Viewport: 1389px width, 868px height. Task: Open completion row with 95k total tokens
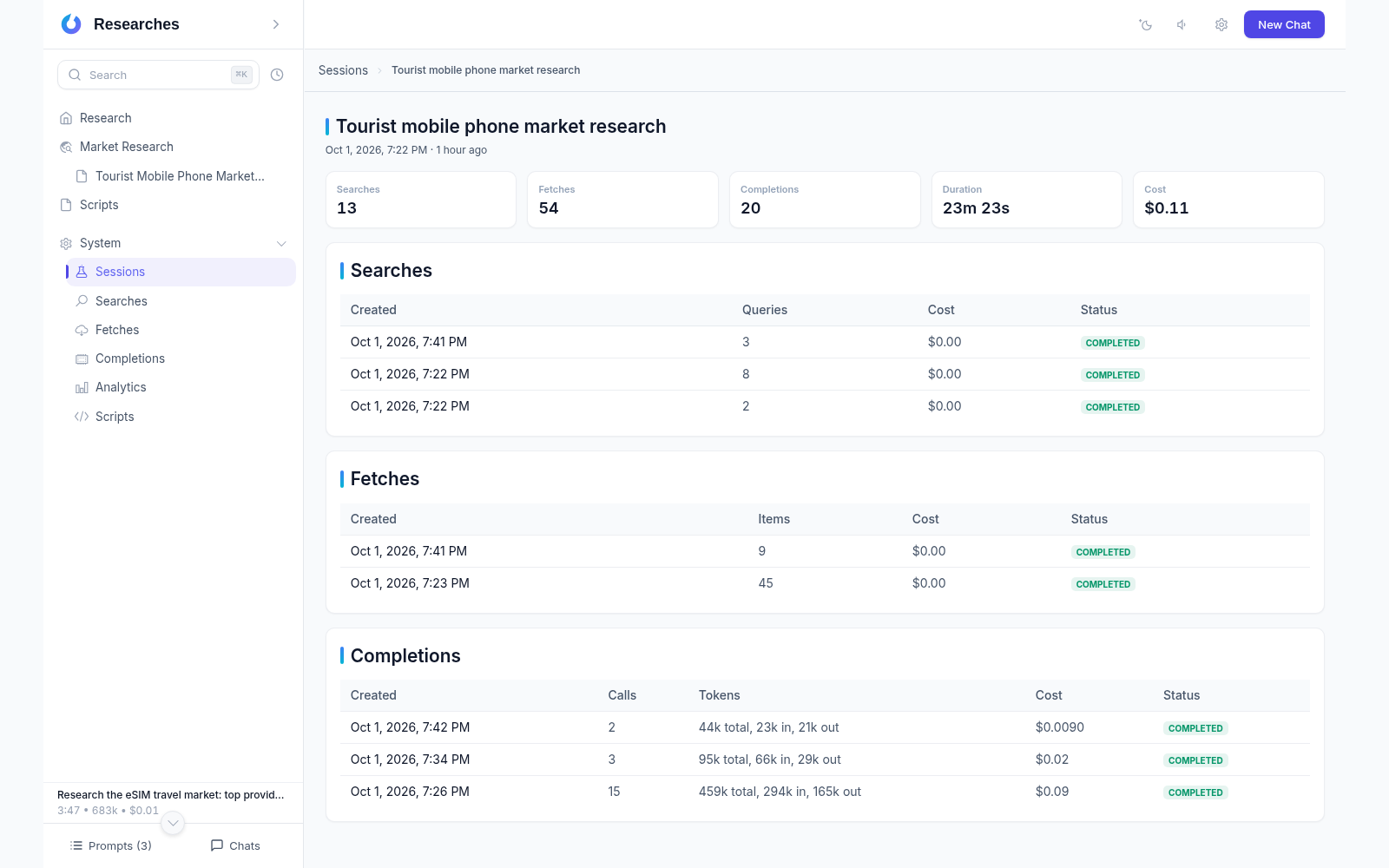click(825, 759)
